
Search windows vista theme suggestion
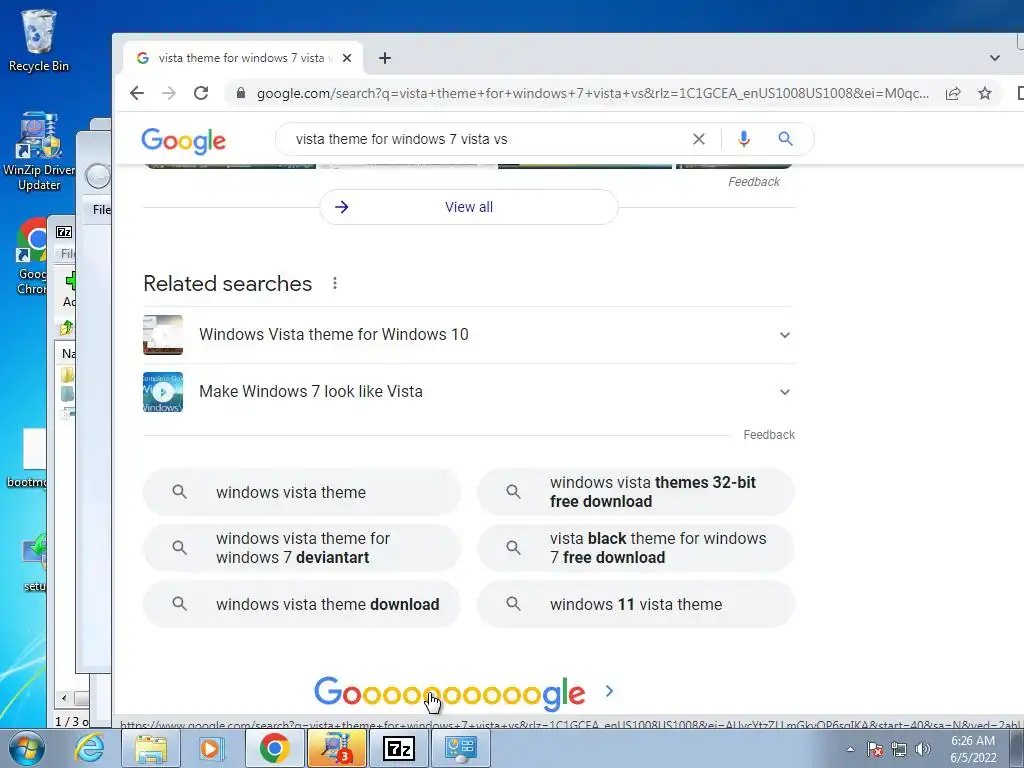302,492
